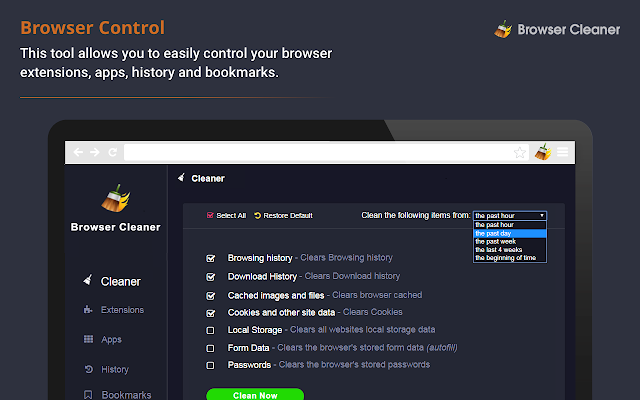Open Browser Cleaner extension broom icon in toolbar
This screenshot has height=400, width=640.
pos(543,151)
